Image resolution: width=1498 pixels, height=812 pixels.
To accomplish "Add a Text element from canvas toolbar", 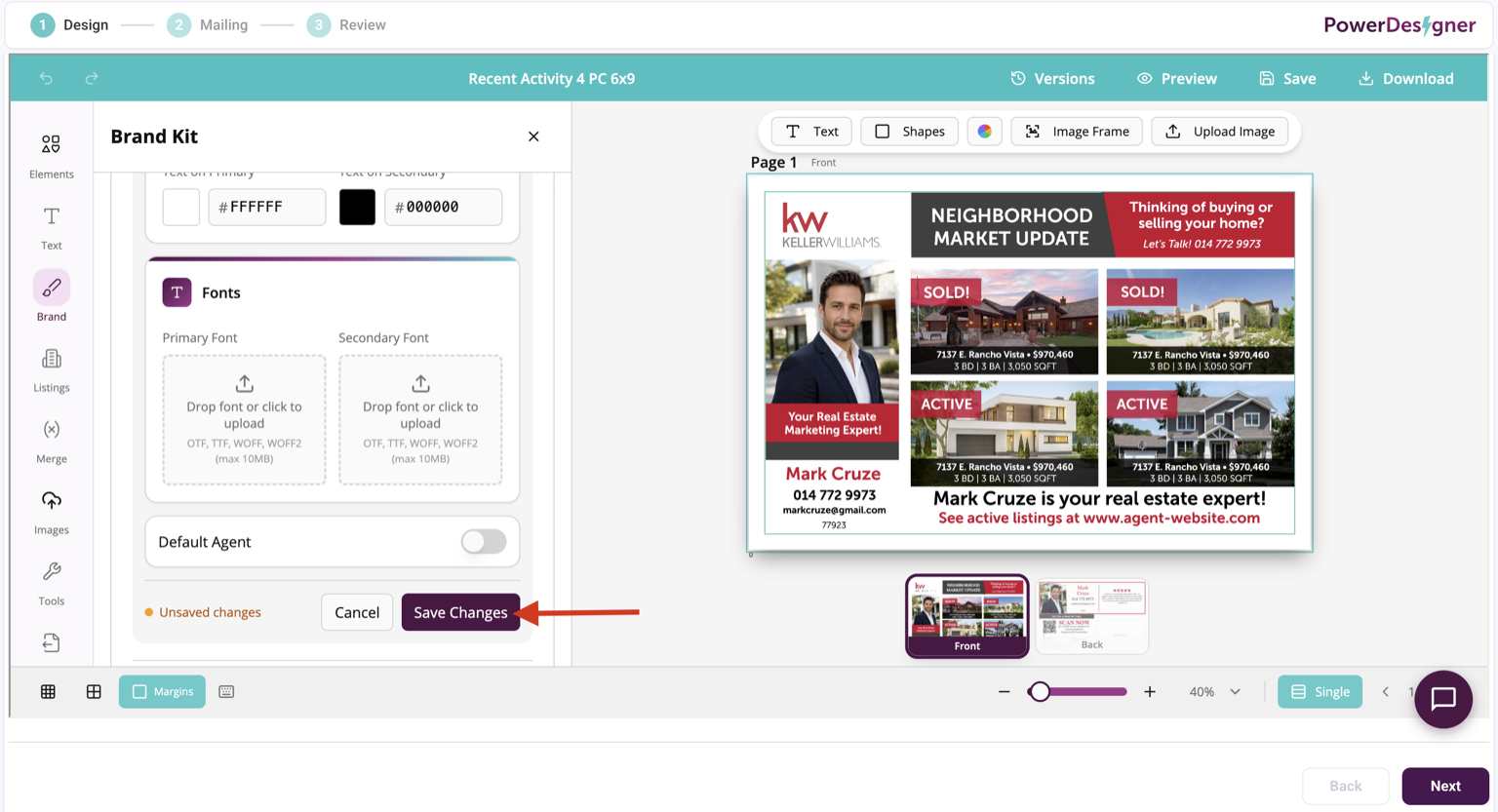I will [x=811, y=132].
